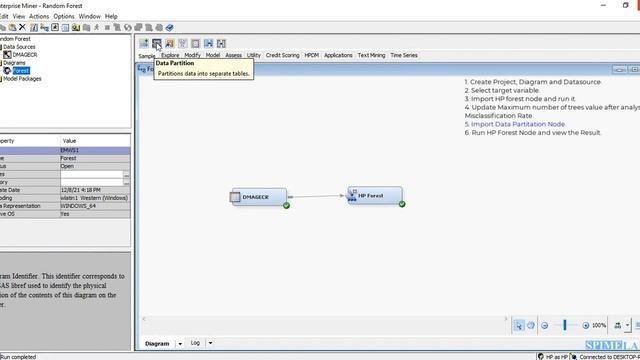Click the Forest diagram icon in project tree

7,71
